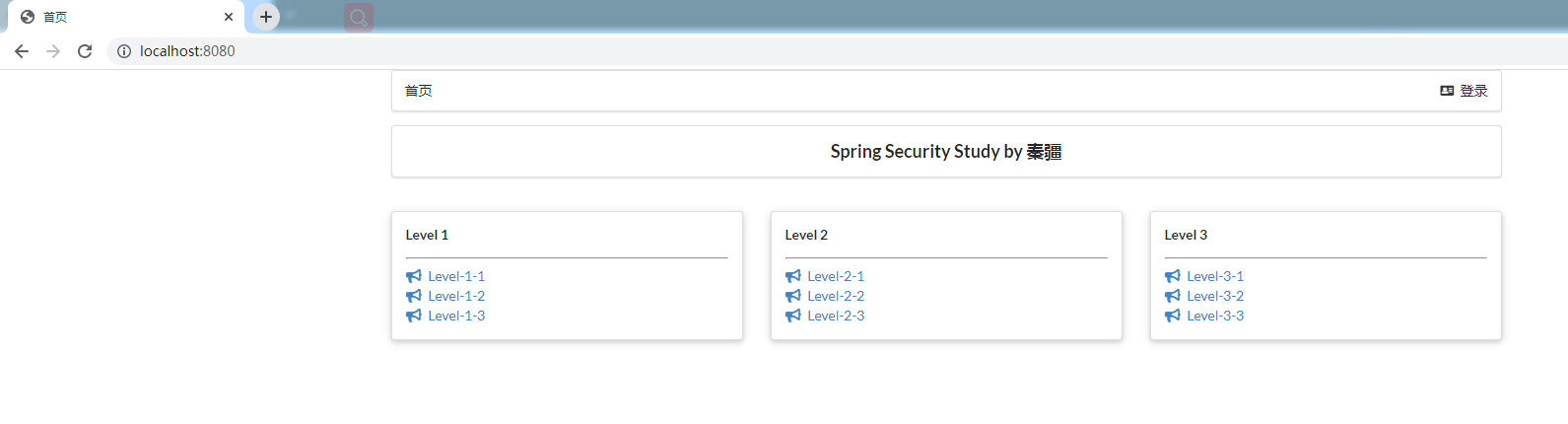Click the browser forward arrow
The width and height of the screenshot is (1568, 424).
[53, 51]
